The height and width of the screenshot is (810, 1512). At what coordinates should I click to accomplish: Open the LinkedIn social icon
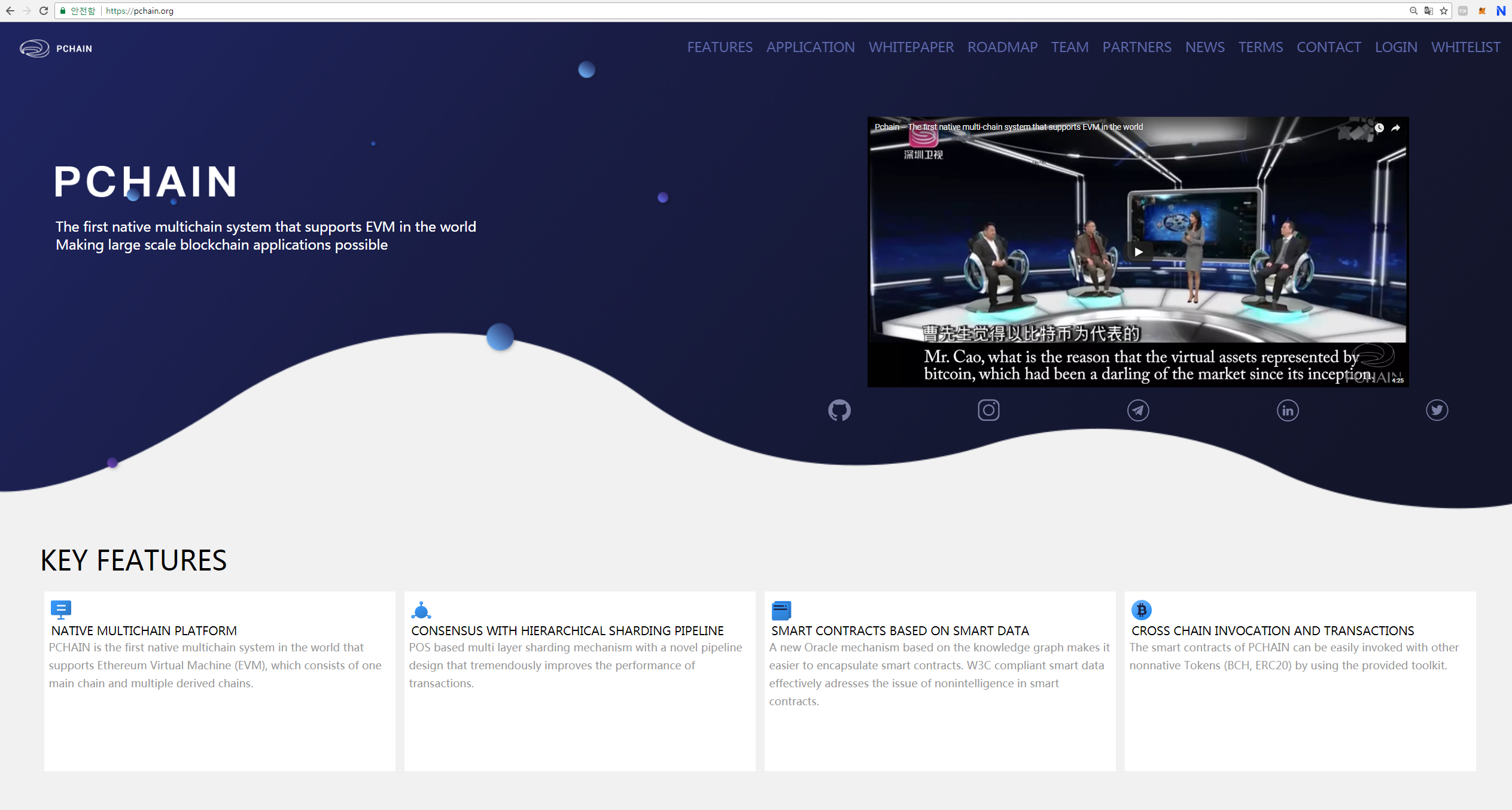pyautogui.click(x=1287, y=410)
